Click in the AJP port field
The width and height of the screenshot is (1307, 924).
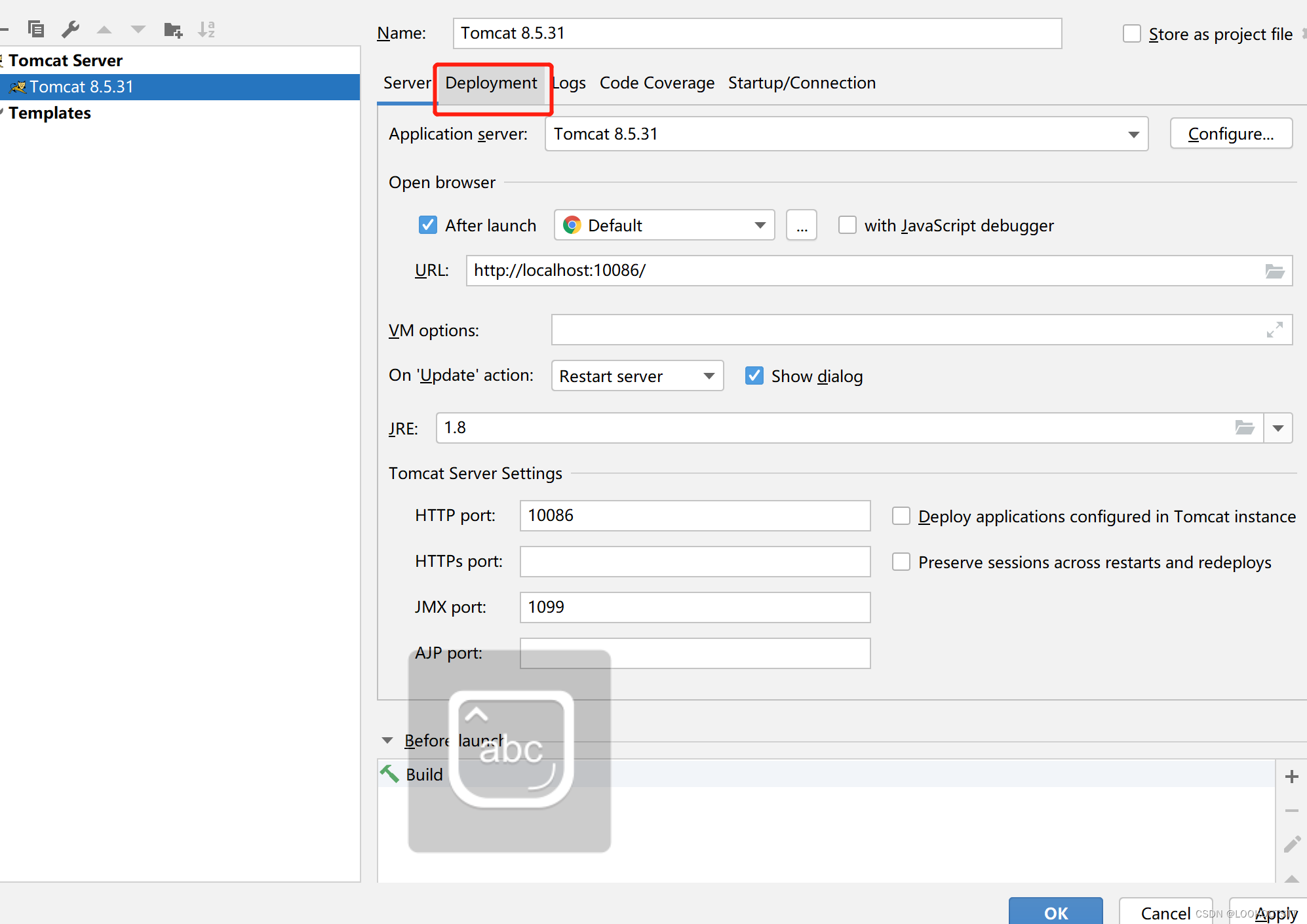(695, 653)
